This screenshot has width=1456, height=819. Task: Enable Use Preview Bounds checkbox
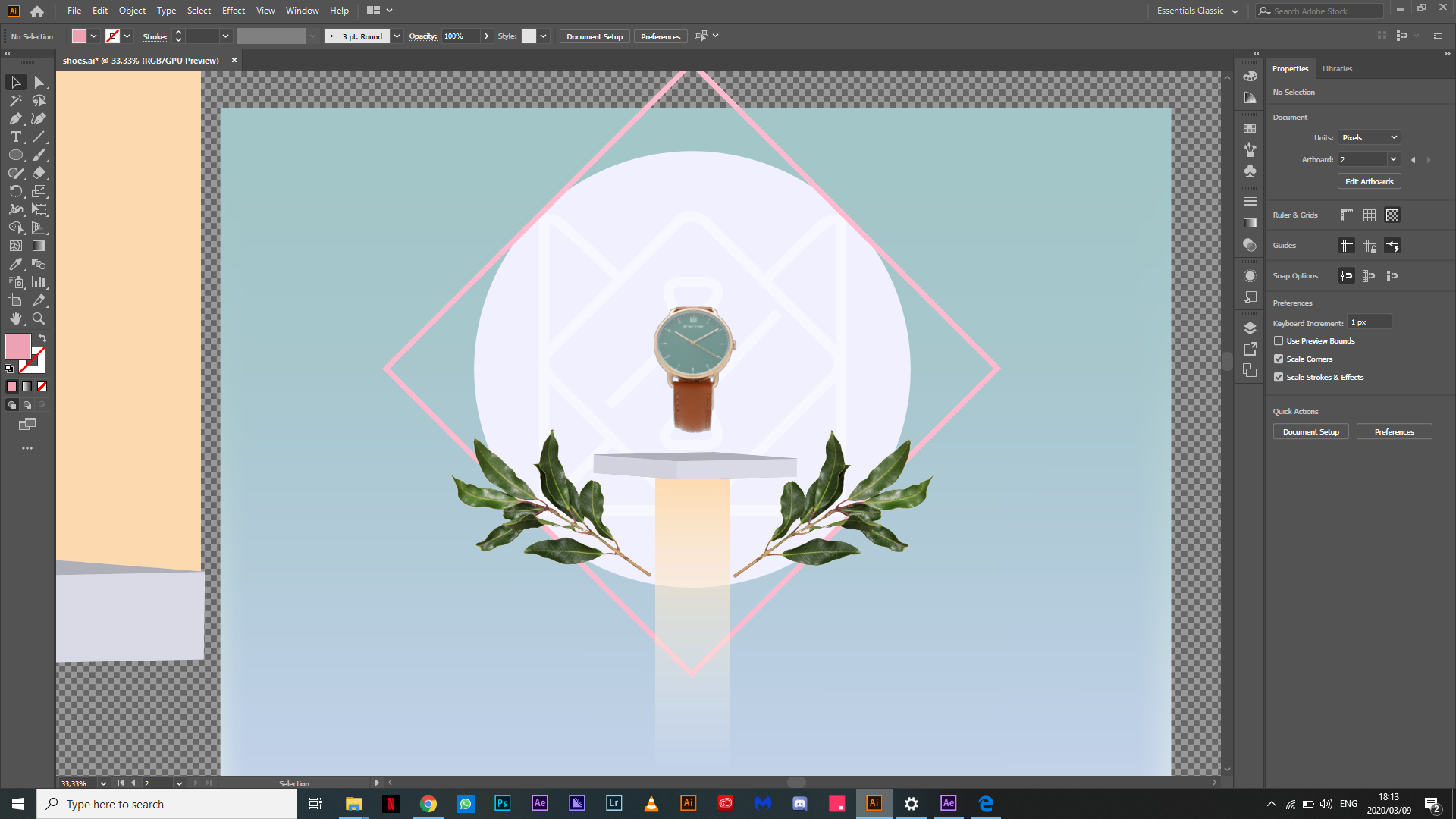1279,340
